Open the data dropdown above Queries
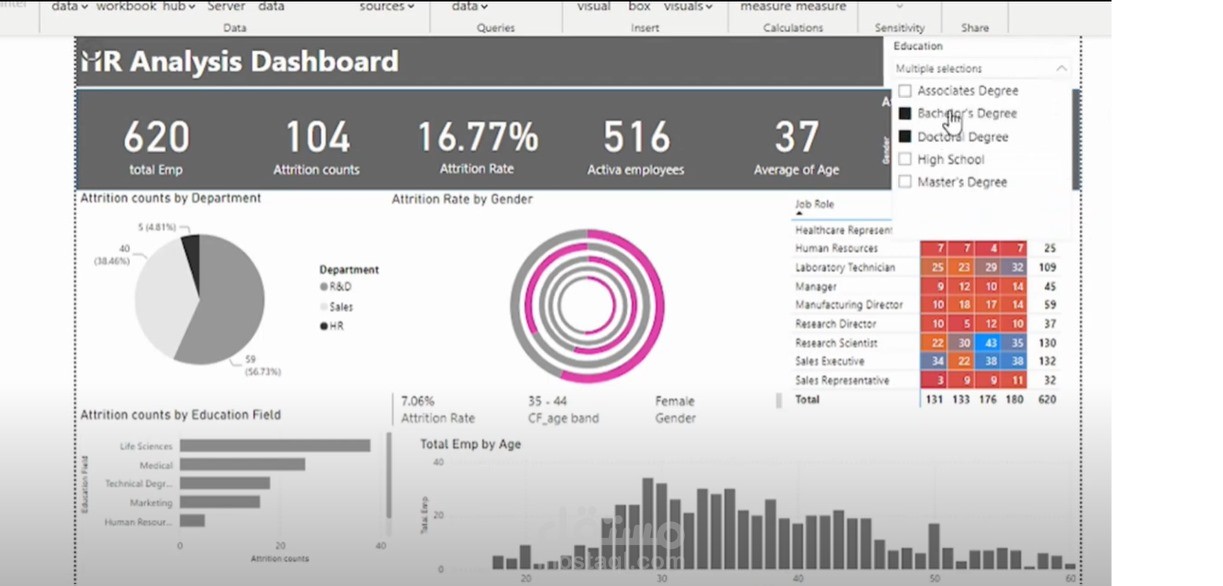 (x=468, y=6)
